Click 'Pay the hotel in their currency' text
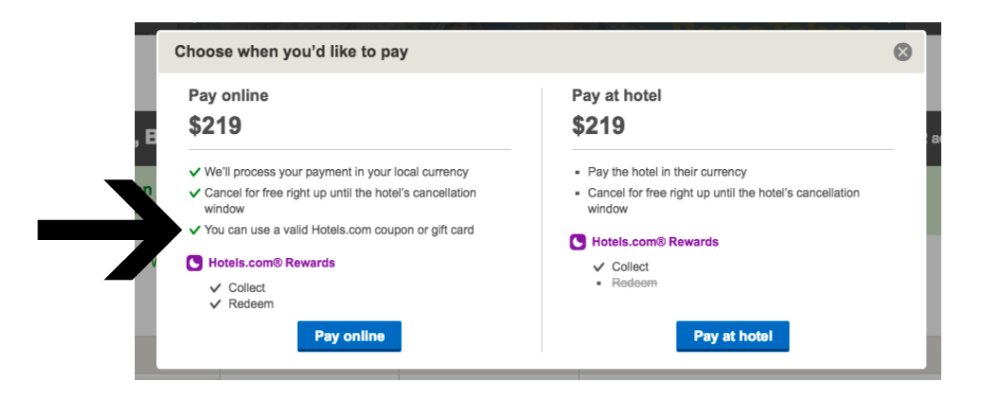 click(x=667, y=172)
